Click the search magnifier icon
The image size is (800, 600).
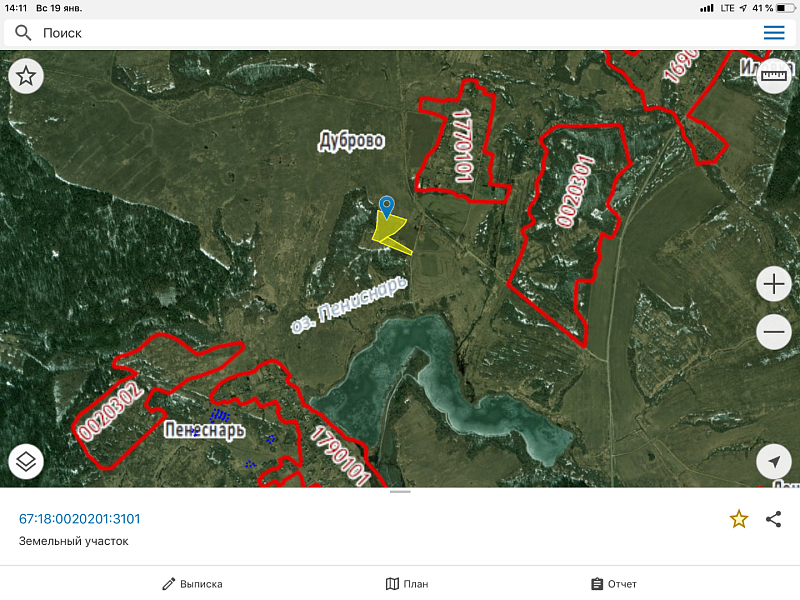coord(23,33)
